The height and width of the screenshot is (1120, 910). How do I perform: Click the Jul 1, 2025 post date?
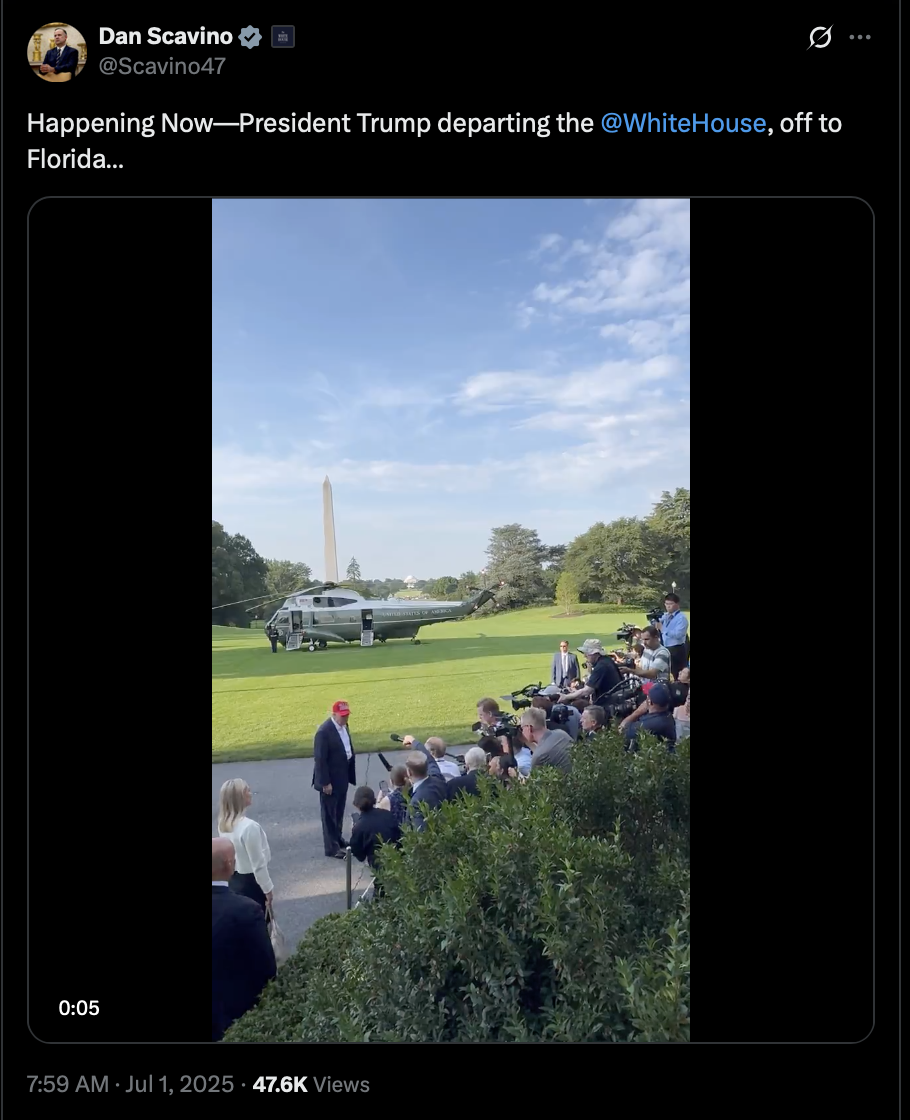(x=179, y=1084)
